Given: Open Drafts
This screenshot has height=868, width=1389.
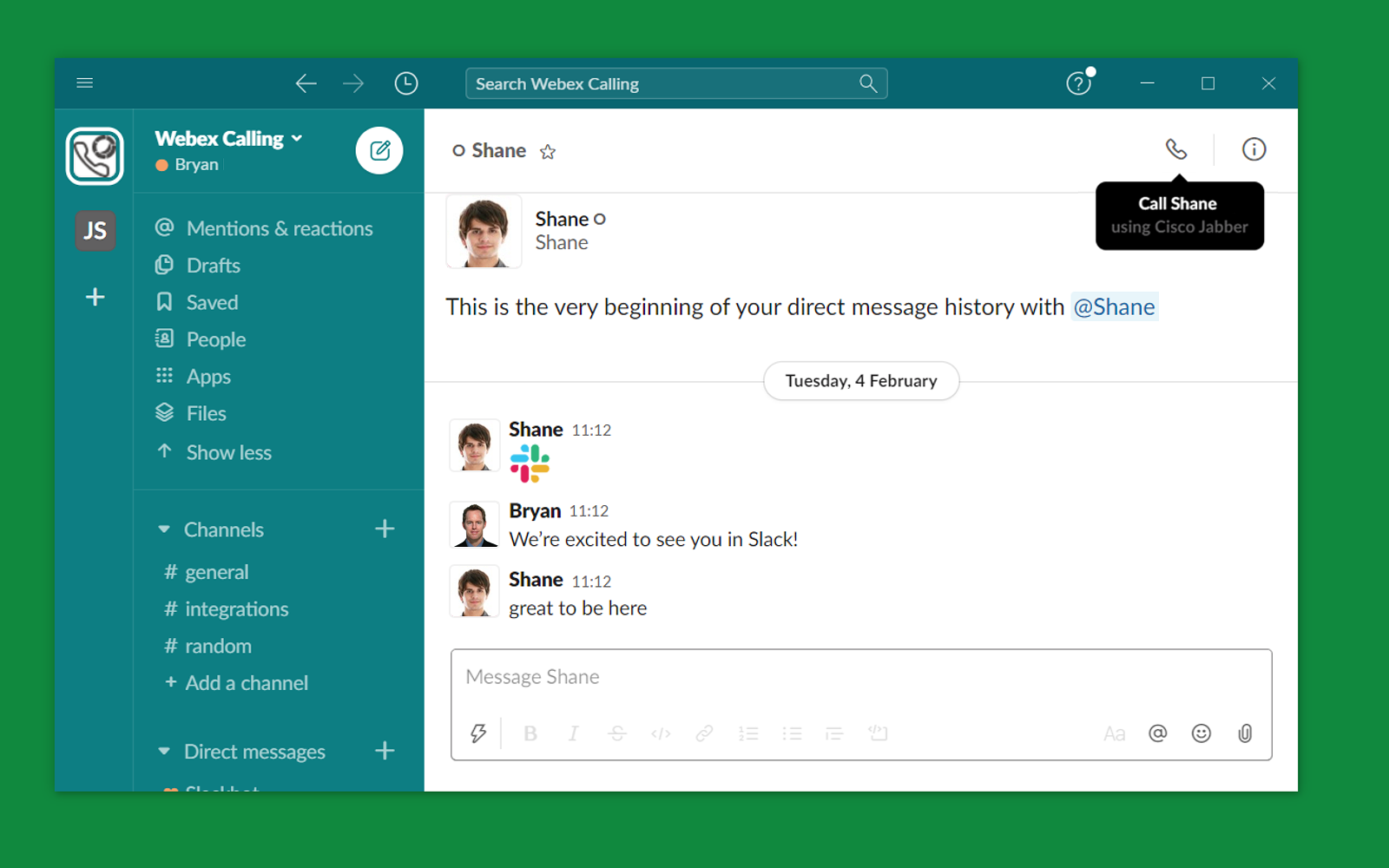Looking at the screenshot, I should coord(198,266).
